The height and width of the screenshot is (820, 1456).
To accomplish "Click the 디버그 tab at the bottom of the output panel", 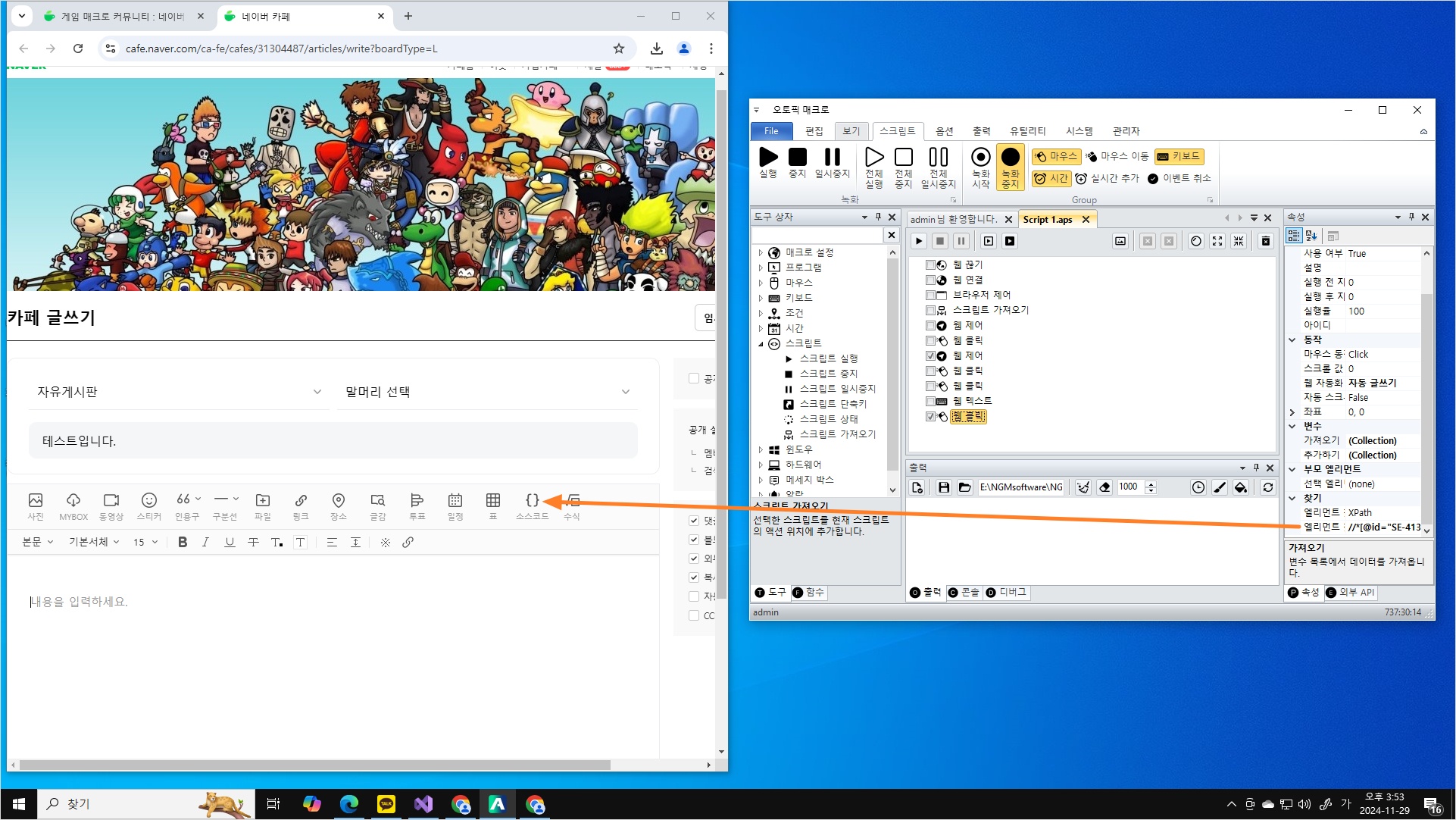I will 1007,593.
